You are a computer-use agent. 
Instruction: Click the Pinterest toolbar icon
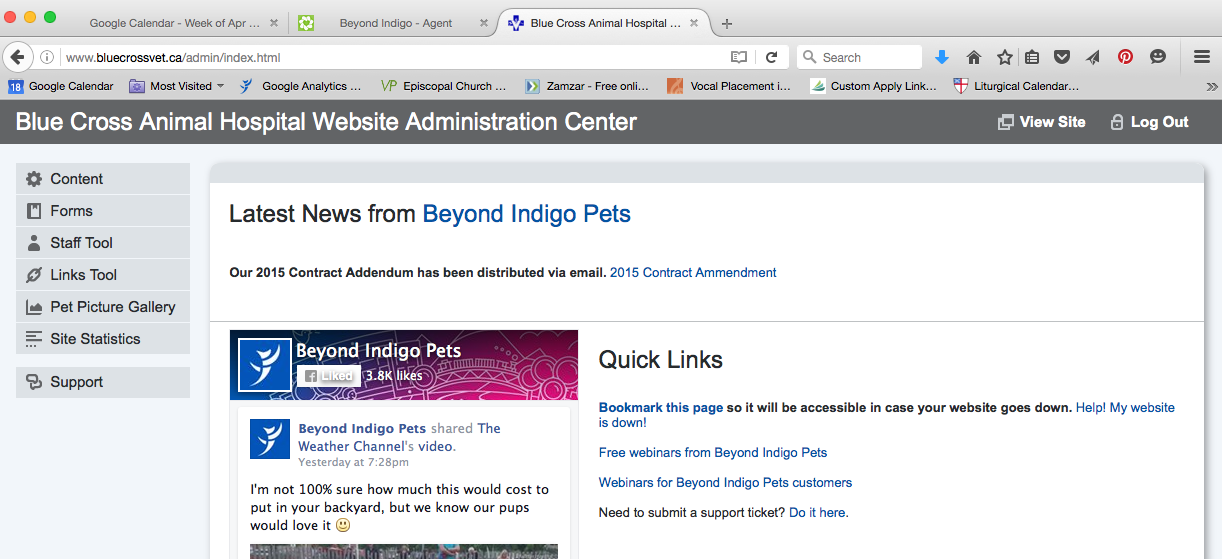coord(1125,58)
